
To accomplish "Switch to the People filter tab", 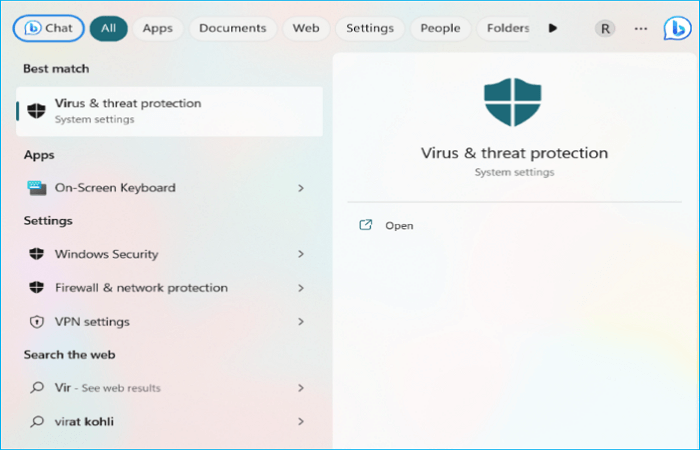I will point(440,28).
